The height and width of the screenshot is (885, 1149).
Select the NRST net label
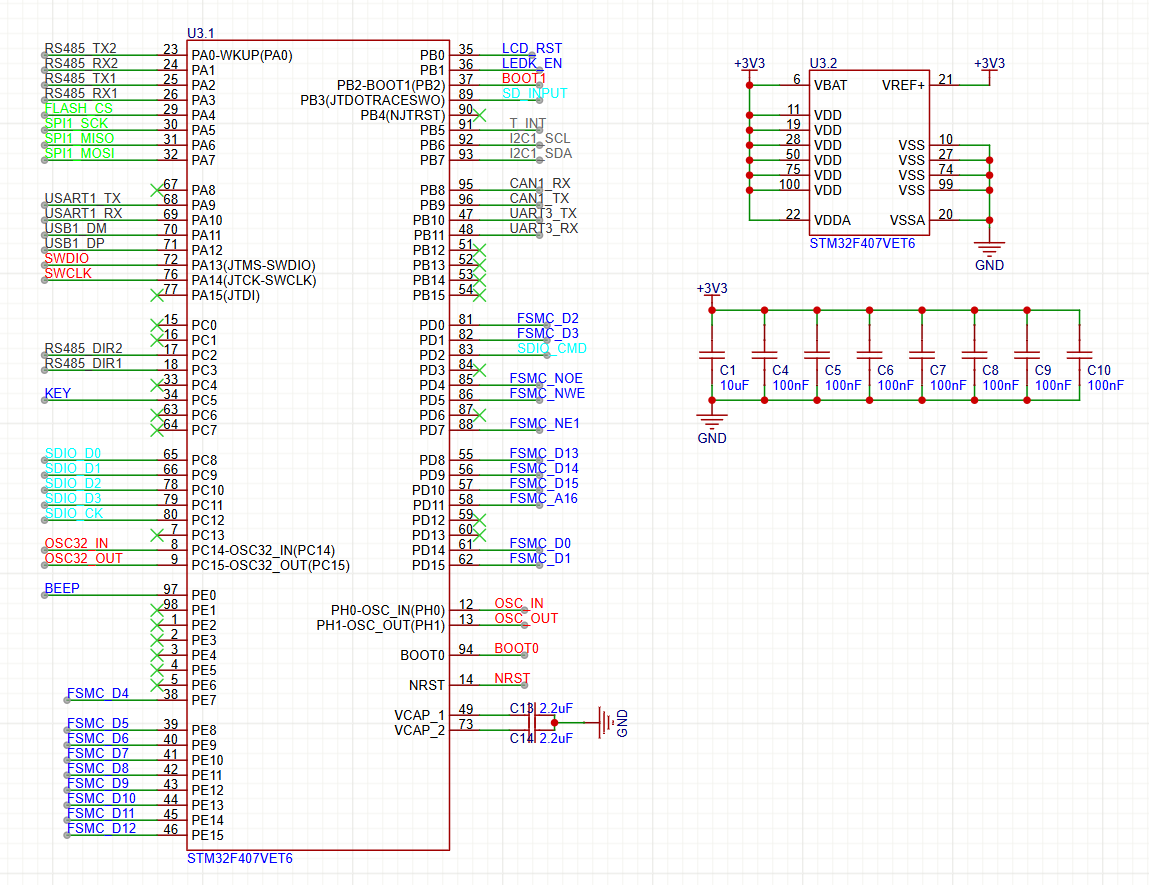512,678
